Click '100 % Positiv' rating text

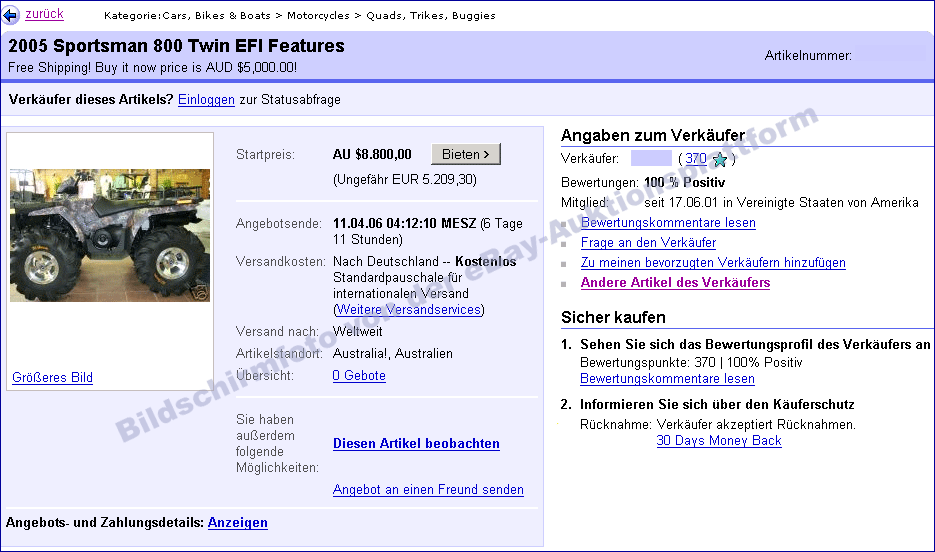pos(685,182)
